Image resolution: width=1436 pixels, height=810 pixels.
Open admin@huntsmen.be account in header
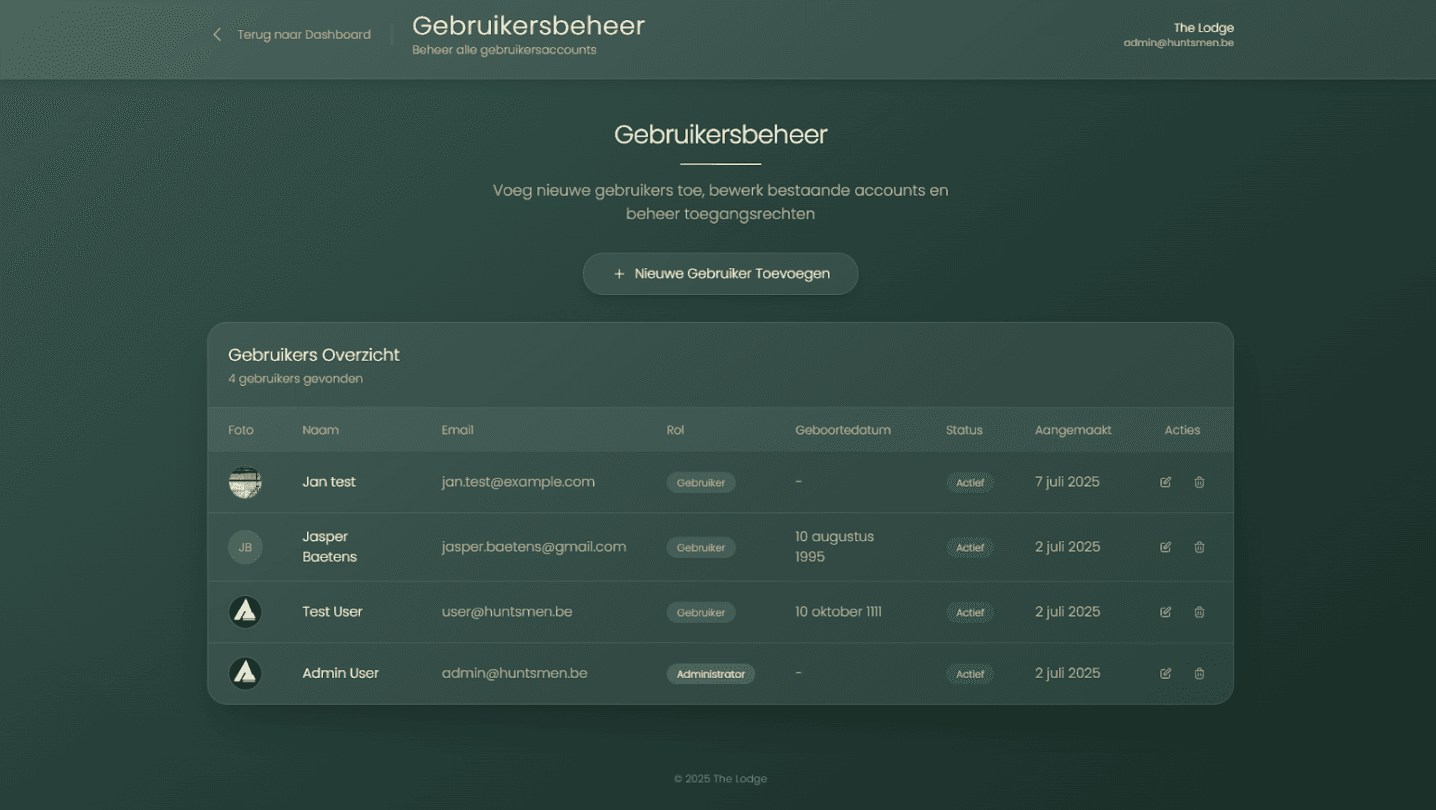click(x=1178, y=43)
